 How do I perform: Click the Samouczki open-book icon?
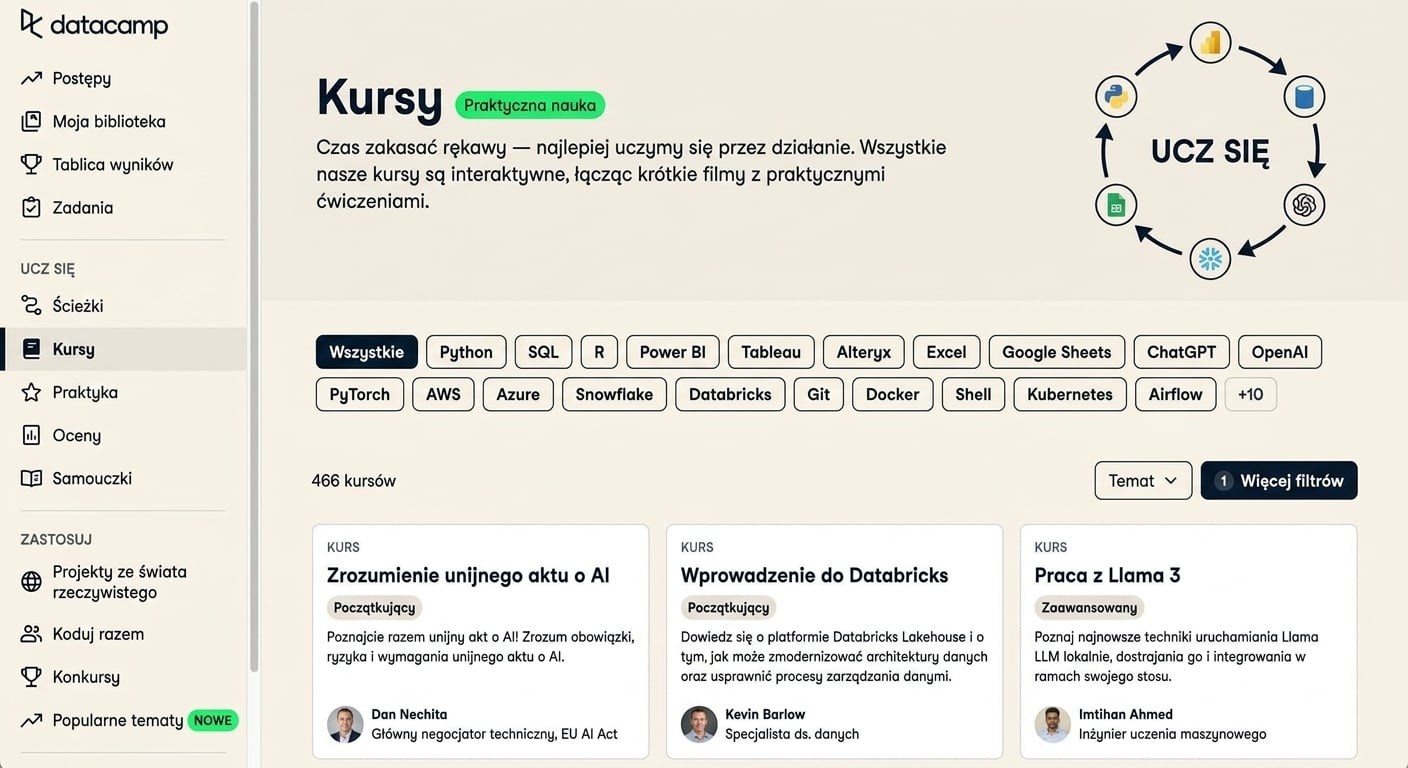pyautogui.click(x=31, y=478)
